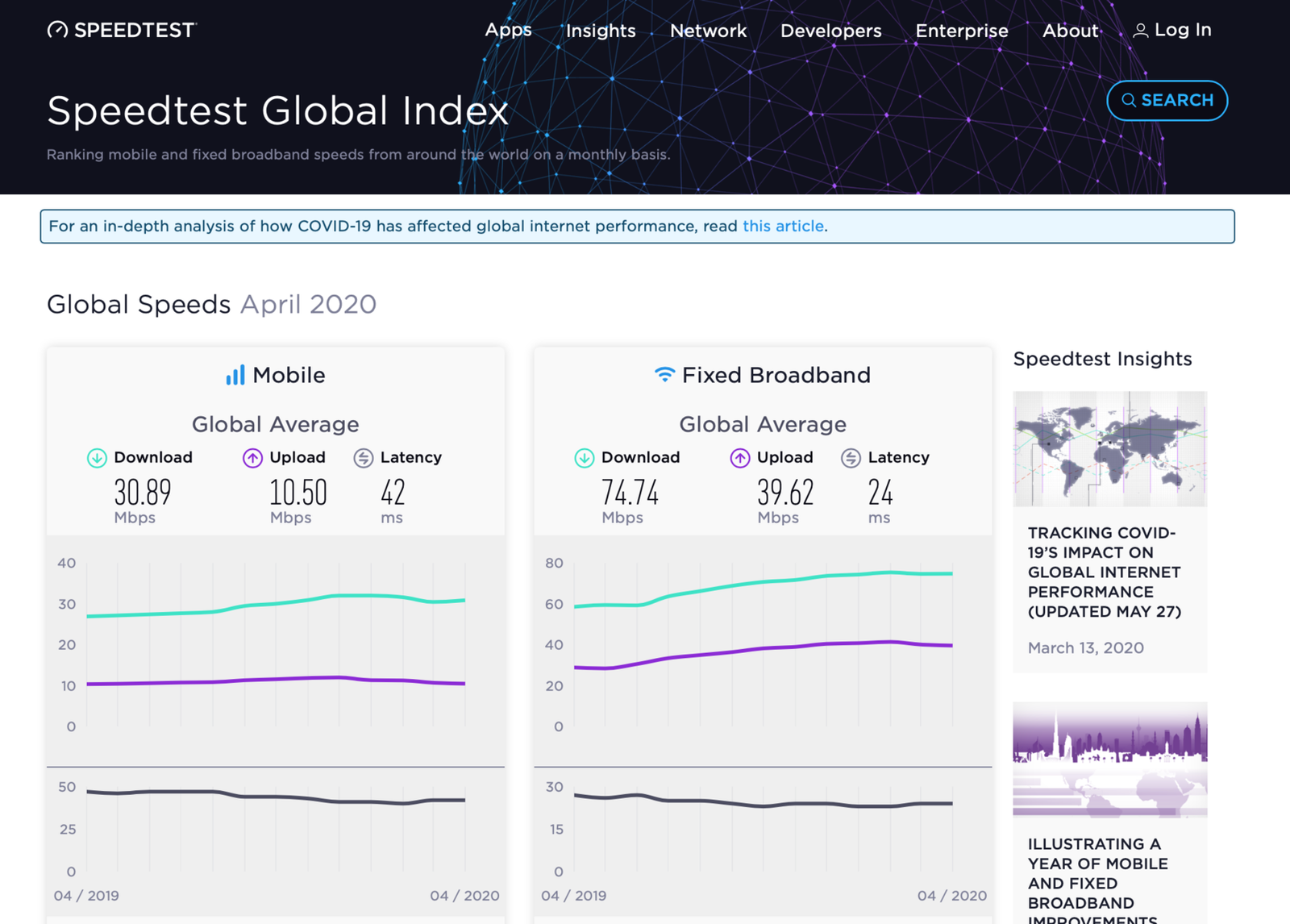This screenshot has height=924, width=1290.
Task: Click the SPEEDTEST wordmark
Action: pos(135,30)
